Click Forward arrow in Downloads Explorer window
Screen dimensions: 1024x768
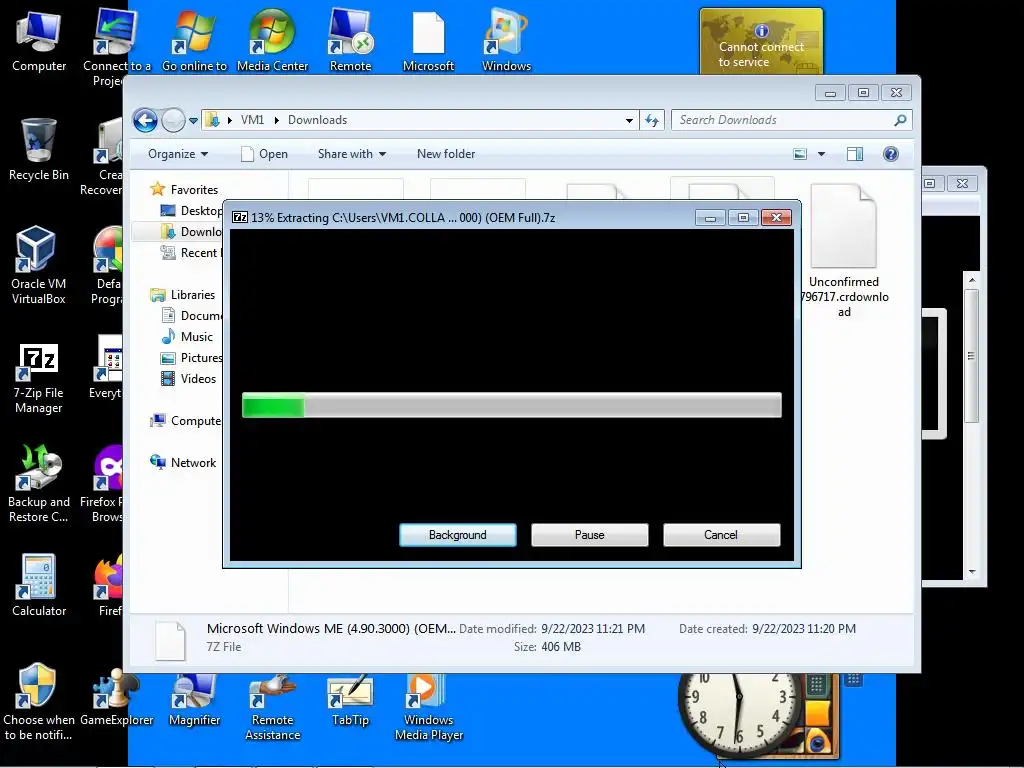click(x=173, y=120)
